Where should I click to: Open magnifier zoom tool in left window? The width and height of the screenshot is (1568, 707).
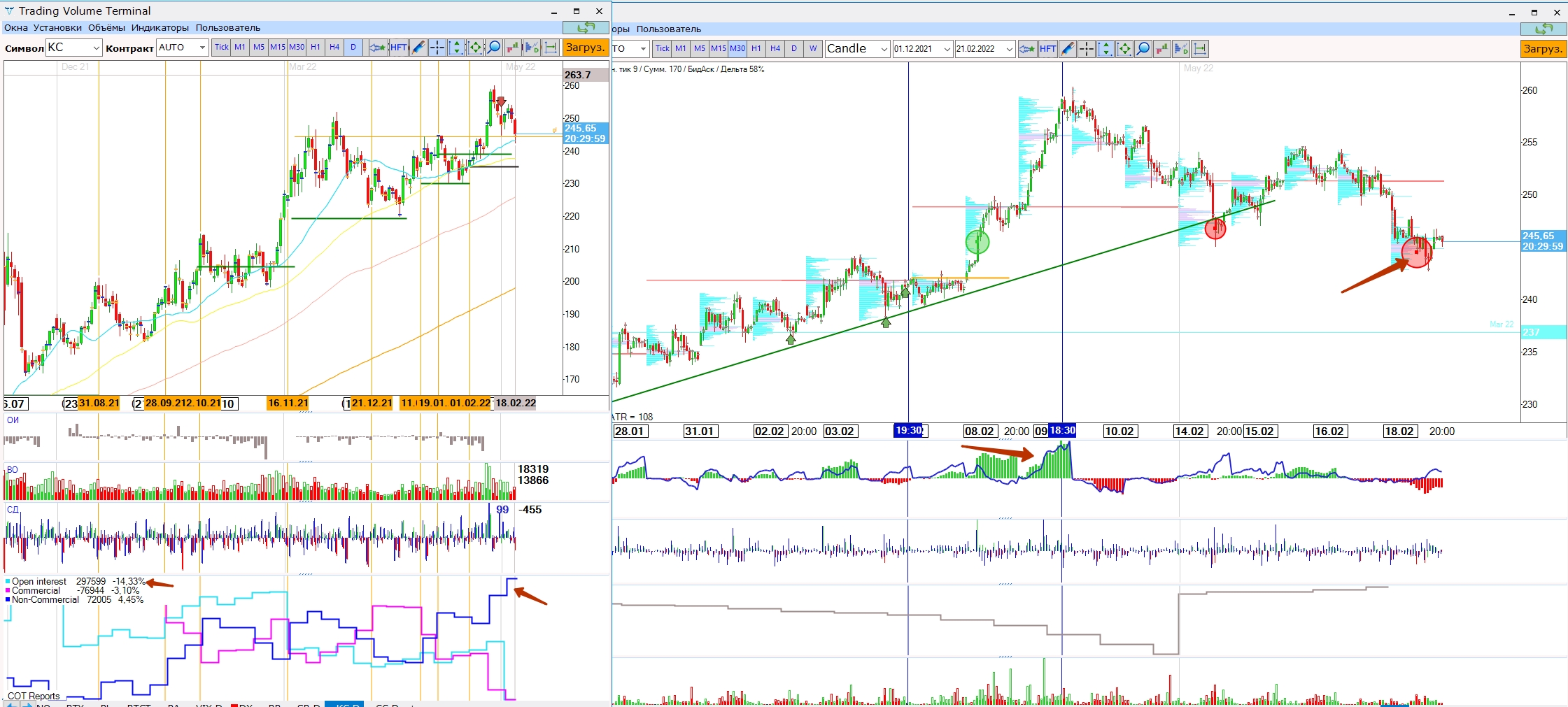click(x=494, y=48)
